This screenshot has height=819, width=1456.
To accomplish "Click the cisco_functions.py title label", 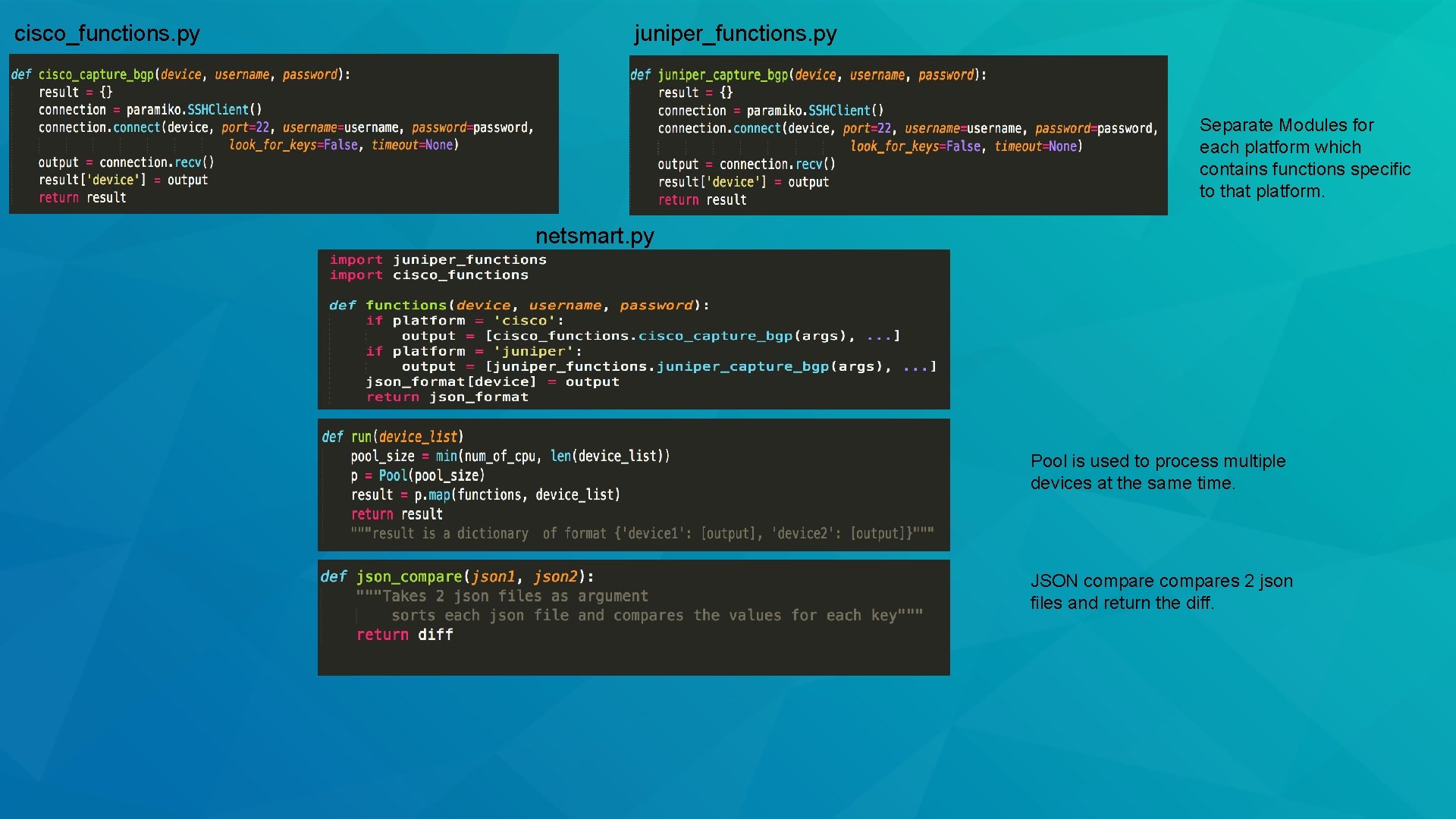I will pyautogui.click(x=106, y=33).
